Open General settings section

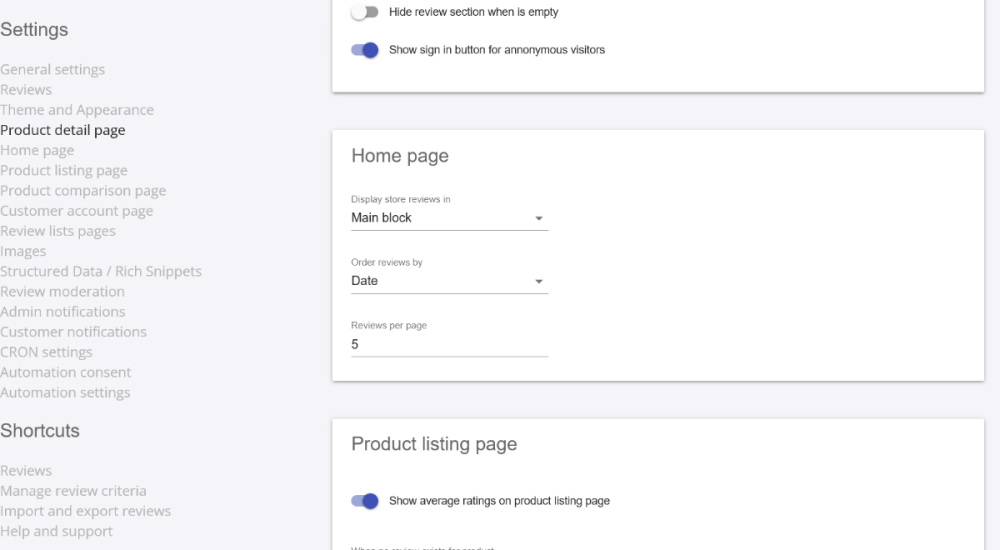click(x=52, y=70)
